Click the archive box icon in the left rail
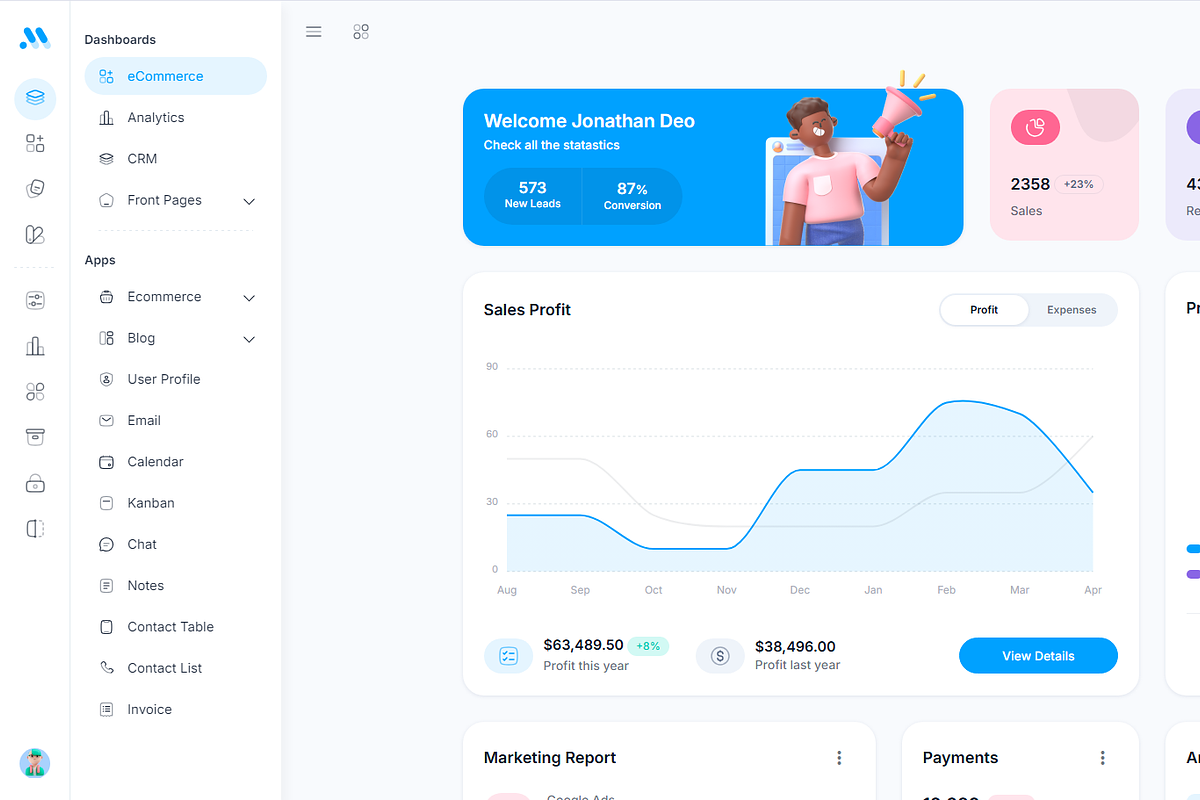The width and height of the screenshot is (1200, 800). [x=34, y=437]
